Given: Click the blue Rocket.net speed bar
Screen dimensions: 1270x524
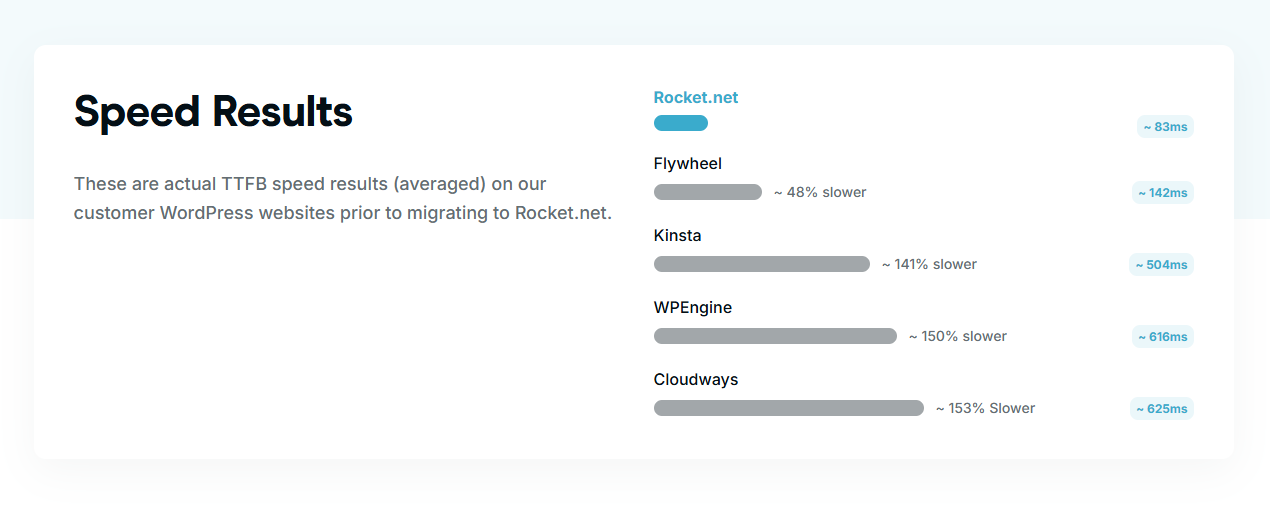Looking at the screenshot, I should tap(681, 123).
